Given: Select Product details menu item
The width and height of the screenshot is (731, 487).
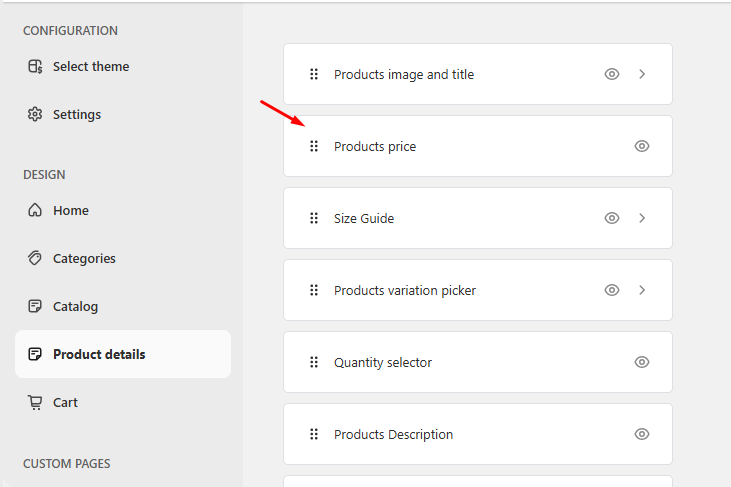Looking at the screenshot, I should click(x=123, y=354).
